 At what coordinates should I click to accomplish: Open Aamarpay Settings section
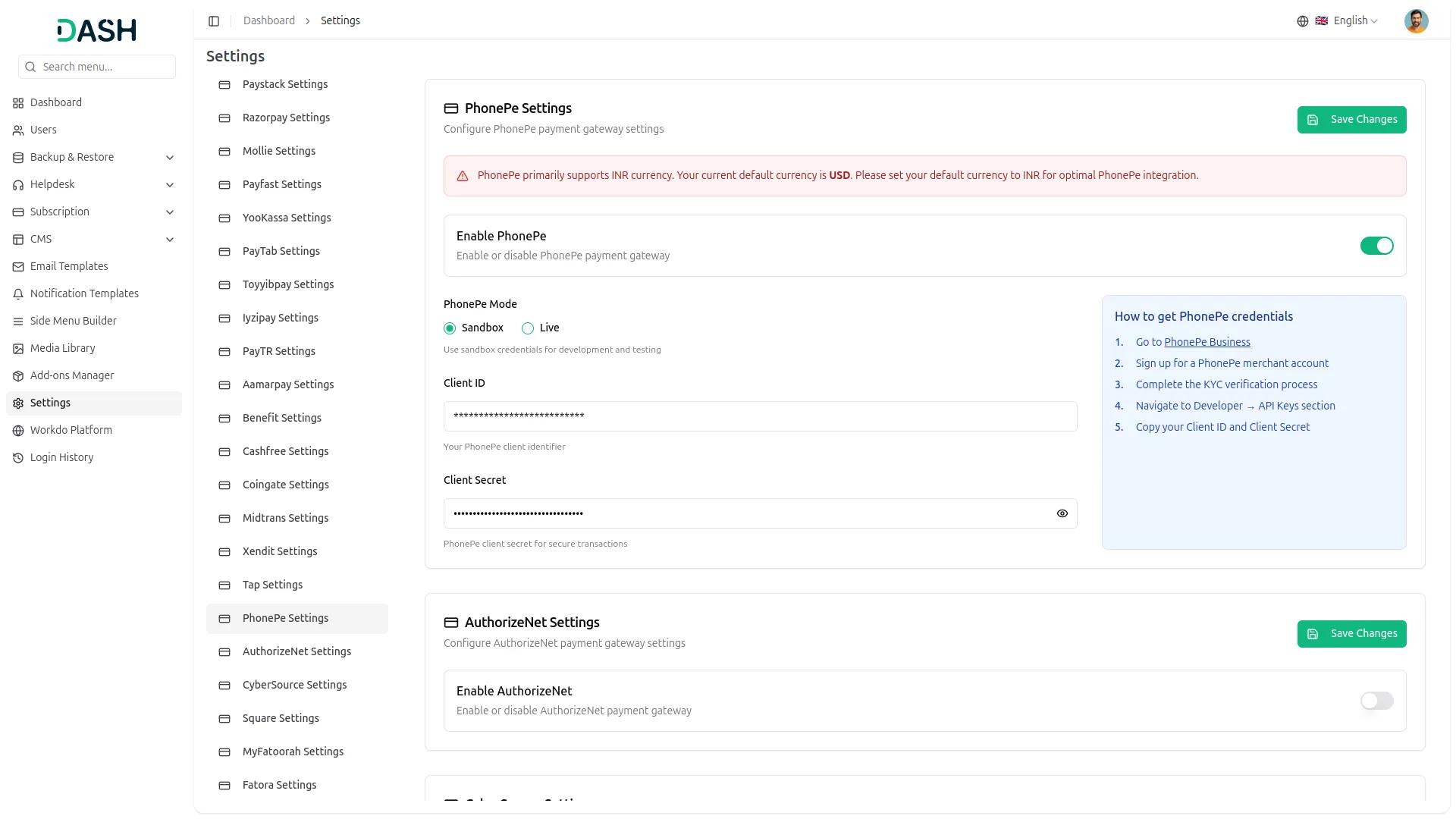[x=297, y=385]
